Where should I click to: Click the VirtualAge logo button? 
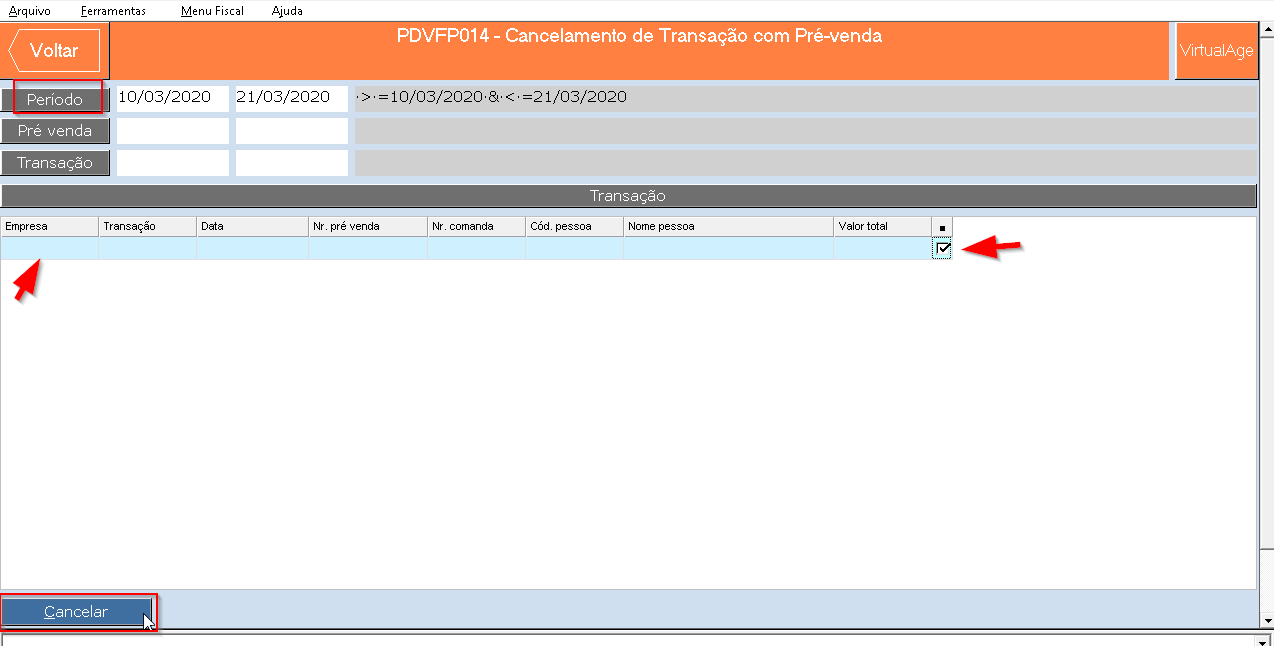(x=1216, y=51)
